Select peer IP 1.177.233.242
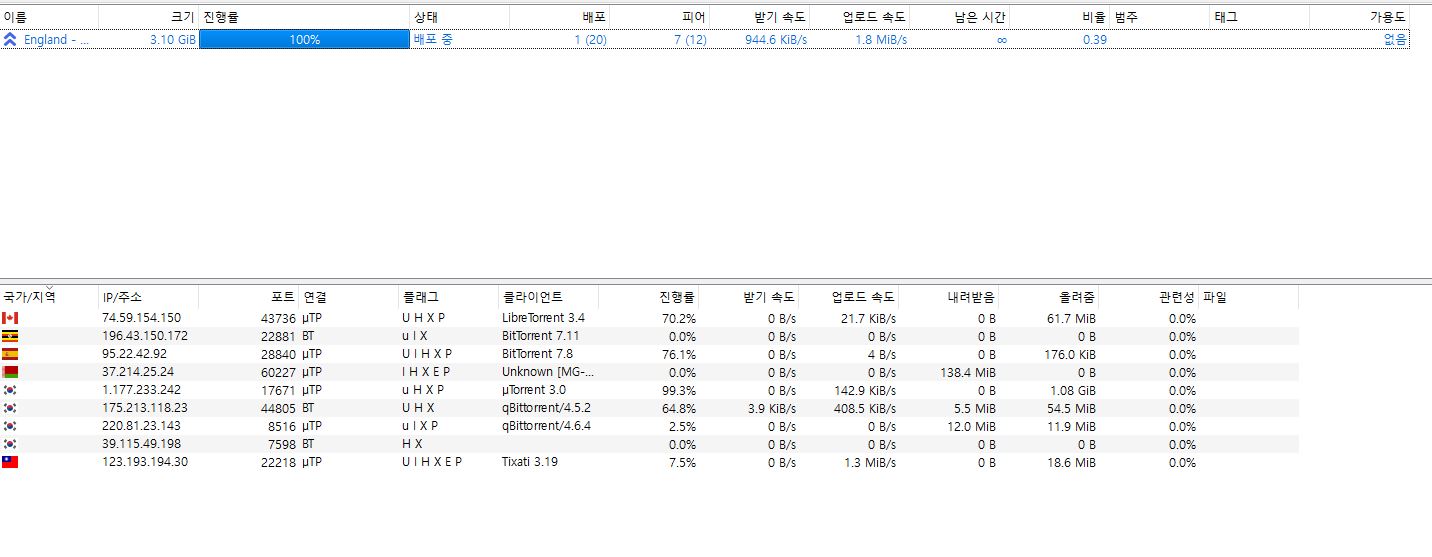This screenshot has width=1432, height=557. click(x=142, y=390)
